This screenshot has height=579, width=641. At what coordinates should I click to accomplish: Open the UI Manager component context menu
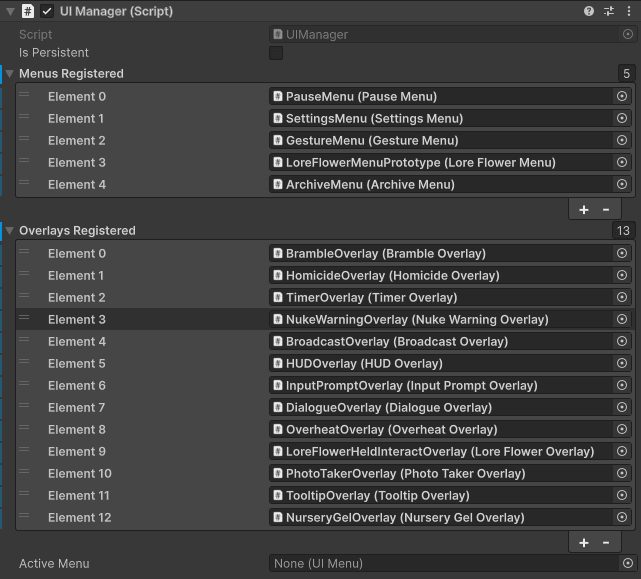pyautogui.click(x=629, y=11)
